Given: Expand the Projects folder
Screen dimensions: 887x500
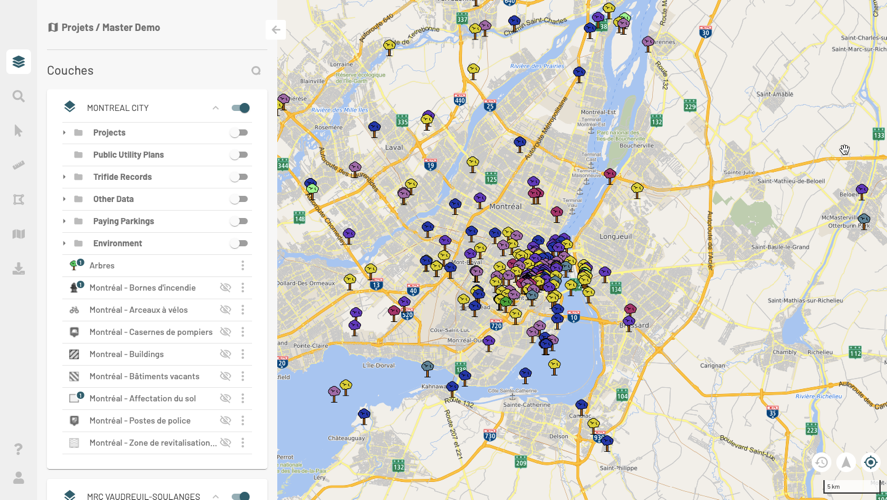Looking at the screenshot, I should (65, 133).
